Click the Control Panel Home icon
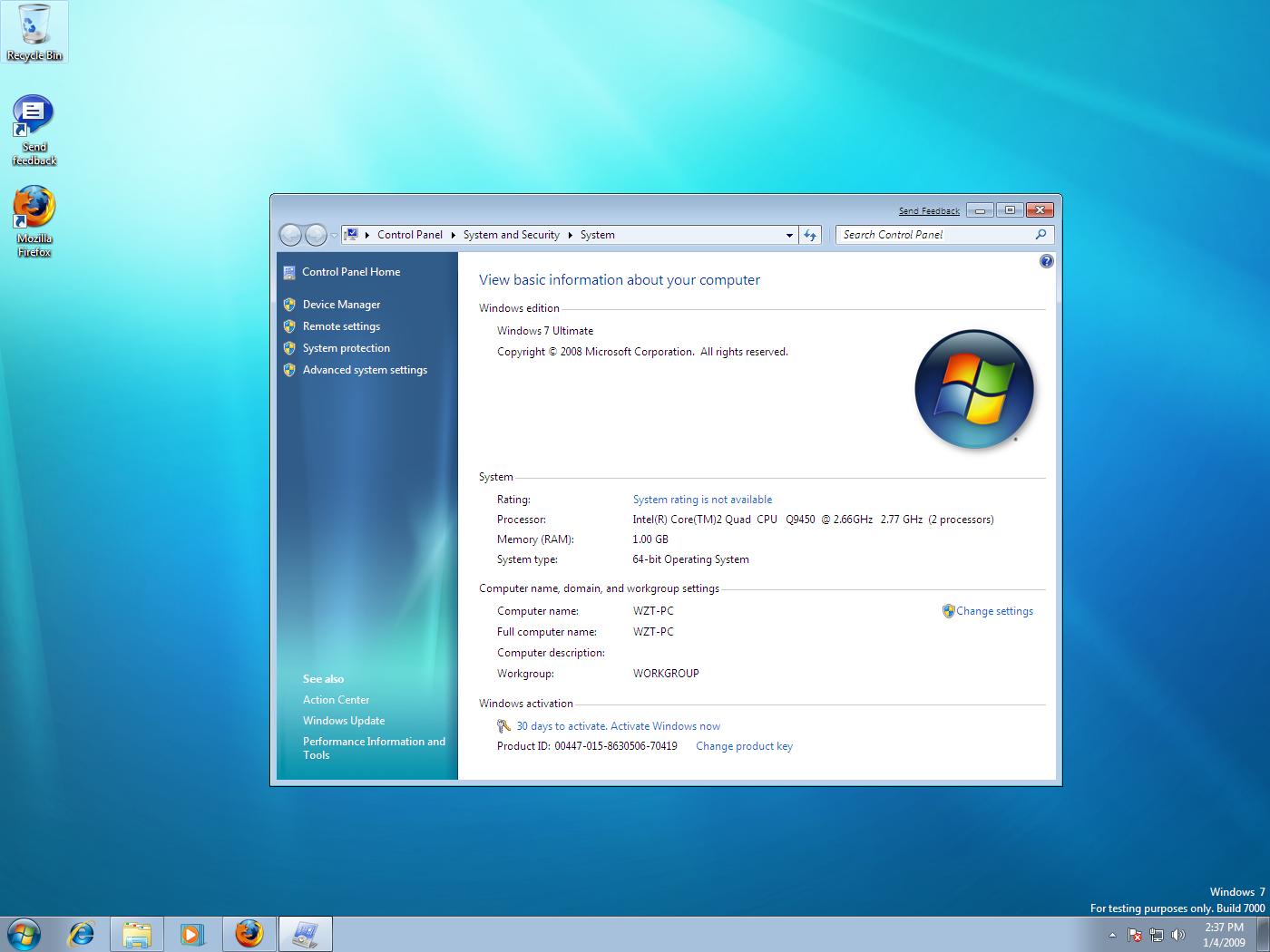 coord(289,272)
